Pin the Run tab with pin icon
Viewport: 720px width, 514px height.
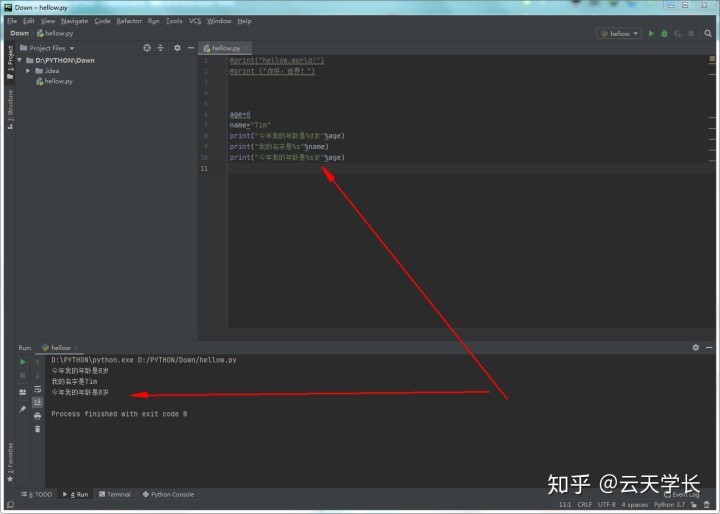[22, 409]
